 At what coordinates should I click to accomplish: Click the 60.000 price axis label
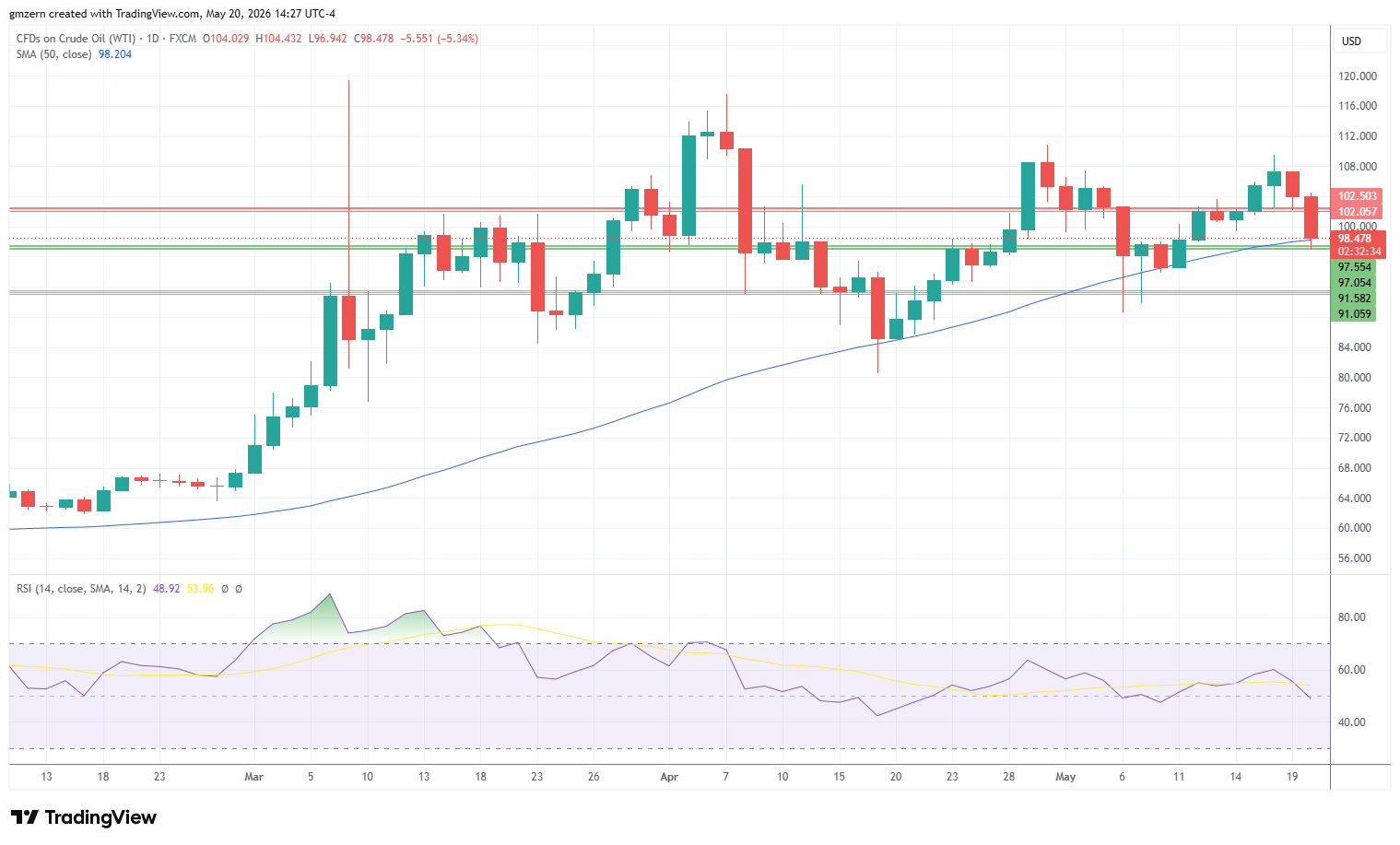[x=1355, y=528]
